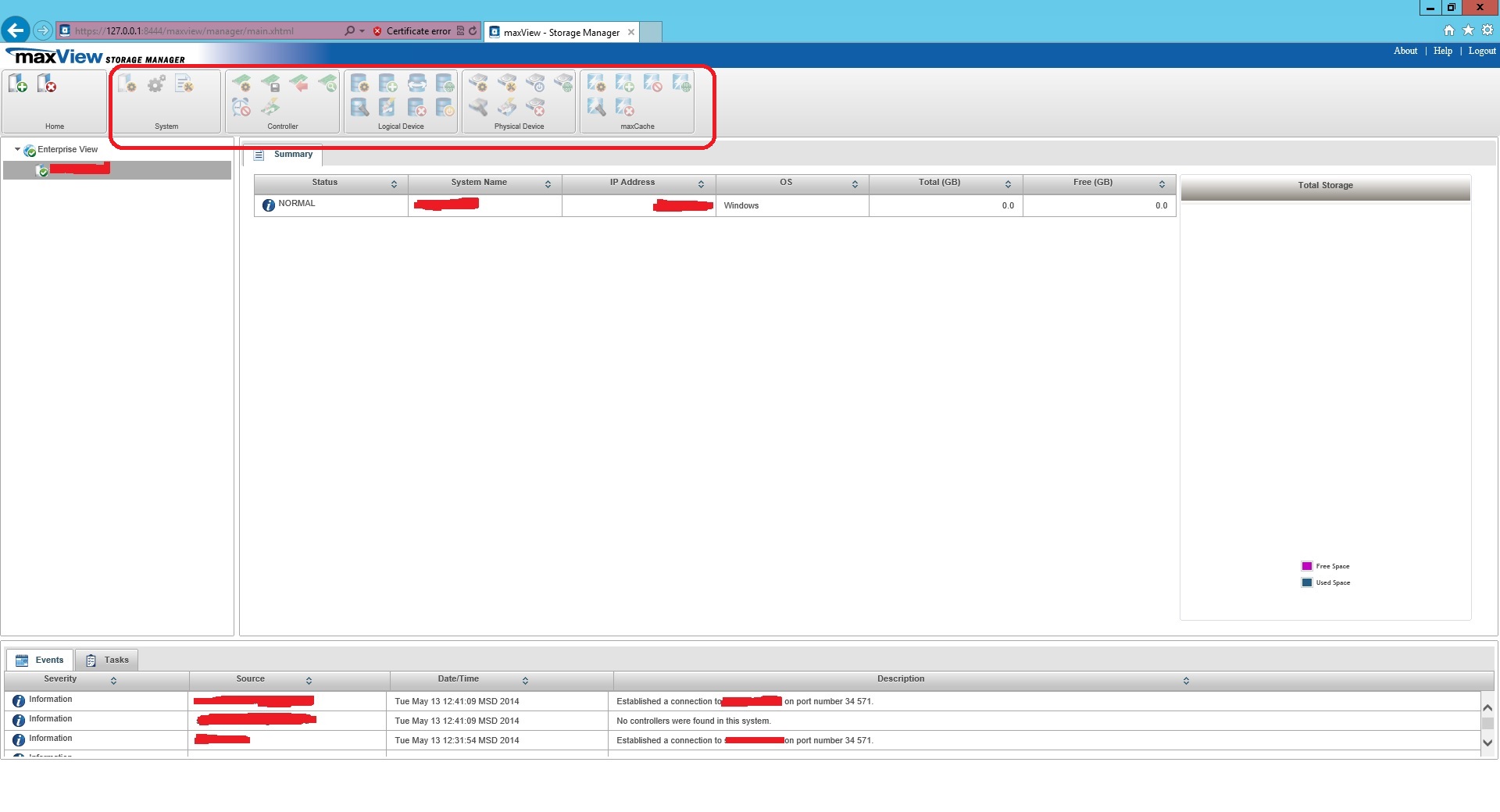Collapse the Enterprise View tree node
Viewport: 1500px width, 812px height.
(17, 149)
